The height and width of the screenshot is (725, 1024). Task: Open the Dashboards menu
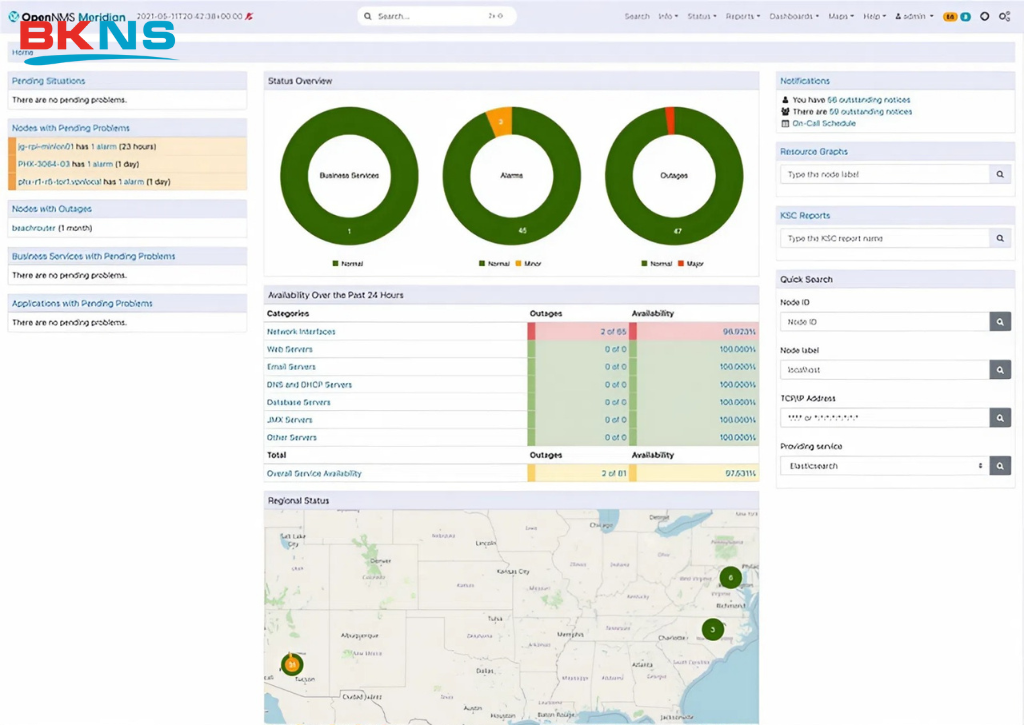(x=793, y=17)
